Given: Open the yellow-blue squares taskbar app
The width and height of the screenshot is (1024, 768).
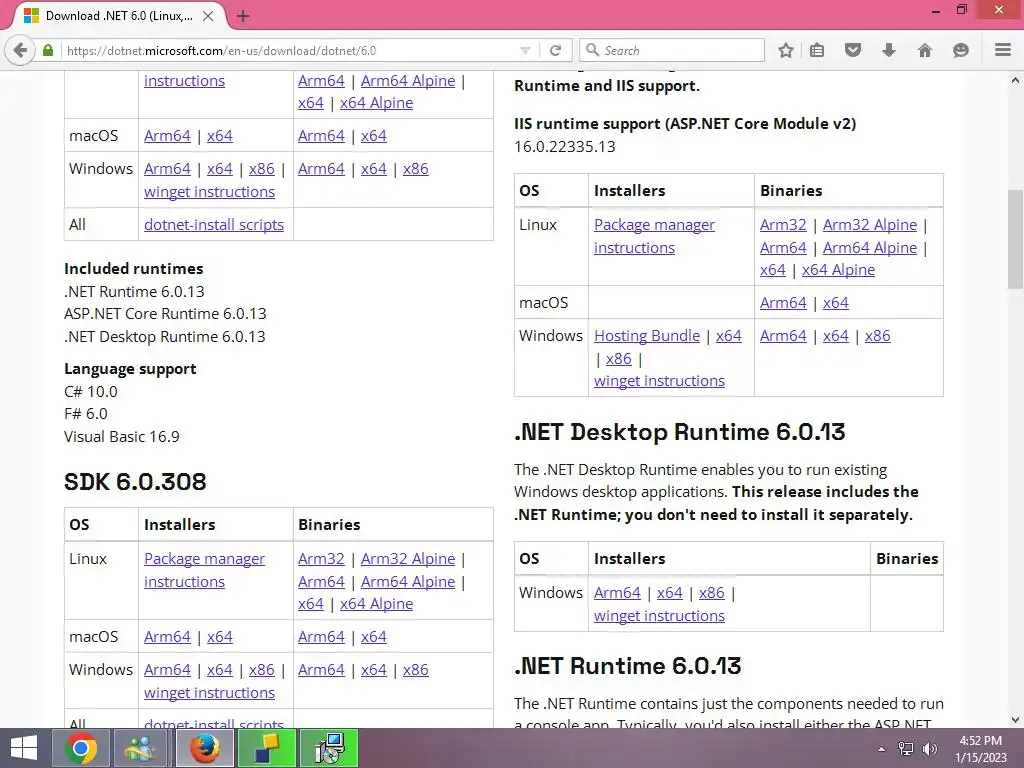Looking at the screenshot, I should click(266, 748).
